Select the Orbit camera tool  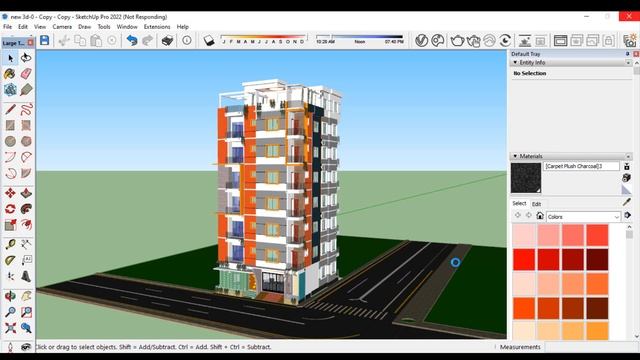point(10,296)
